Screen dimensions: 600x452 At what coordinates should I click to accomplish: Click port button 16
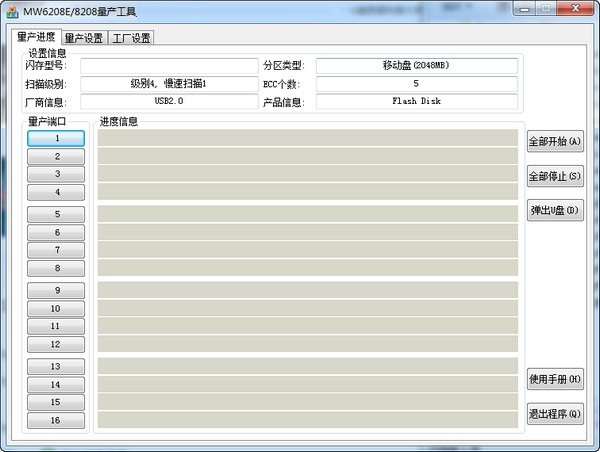[x=56, y=421]
